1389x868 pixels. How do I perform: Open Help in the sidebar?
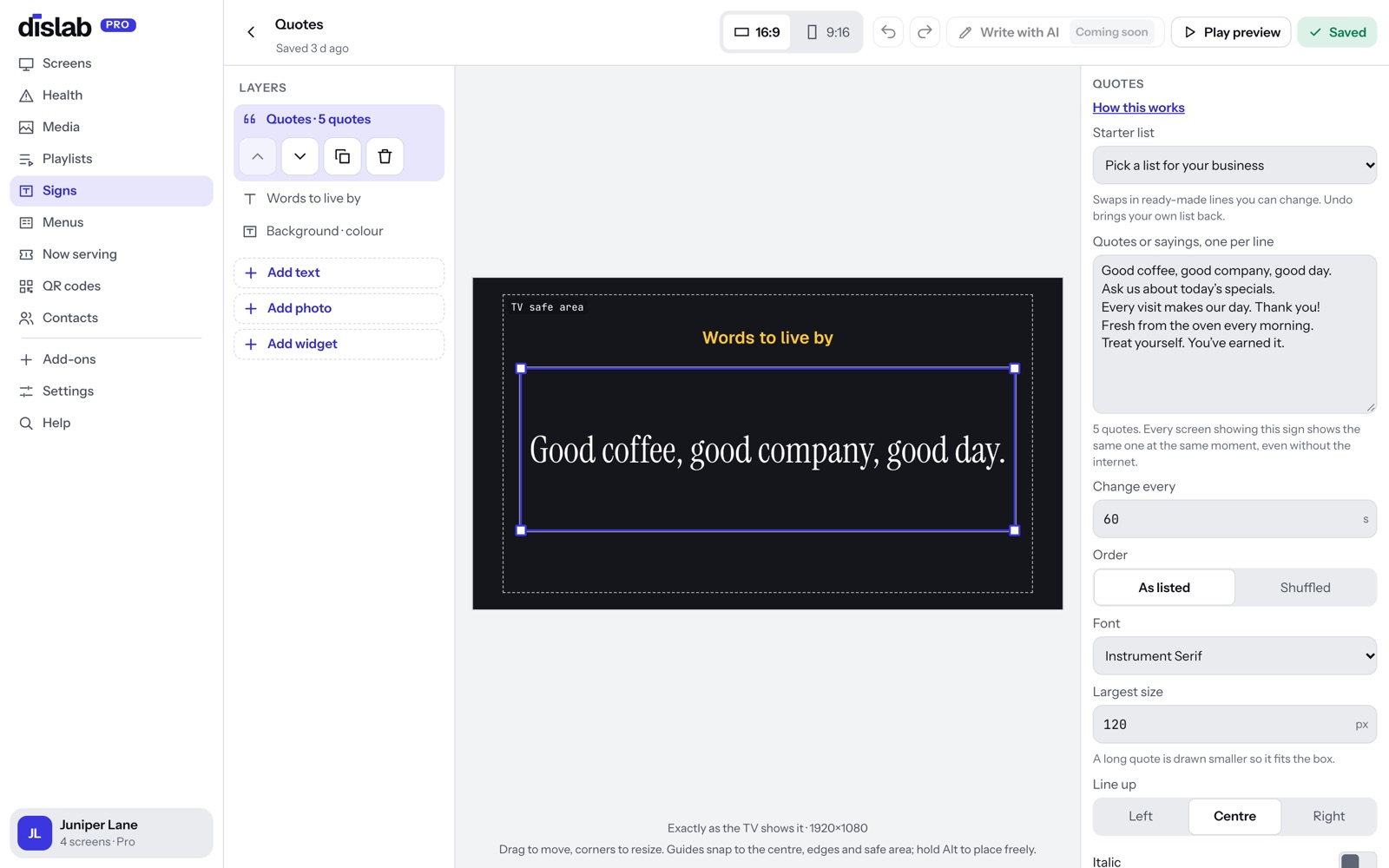coord(111,423)
